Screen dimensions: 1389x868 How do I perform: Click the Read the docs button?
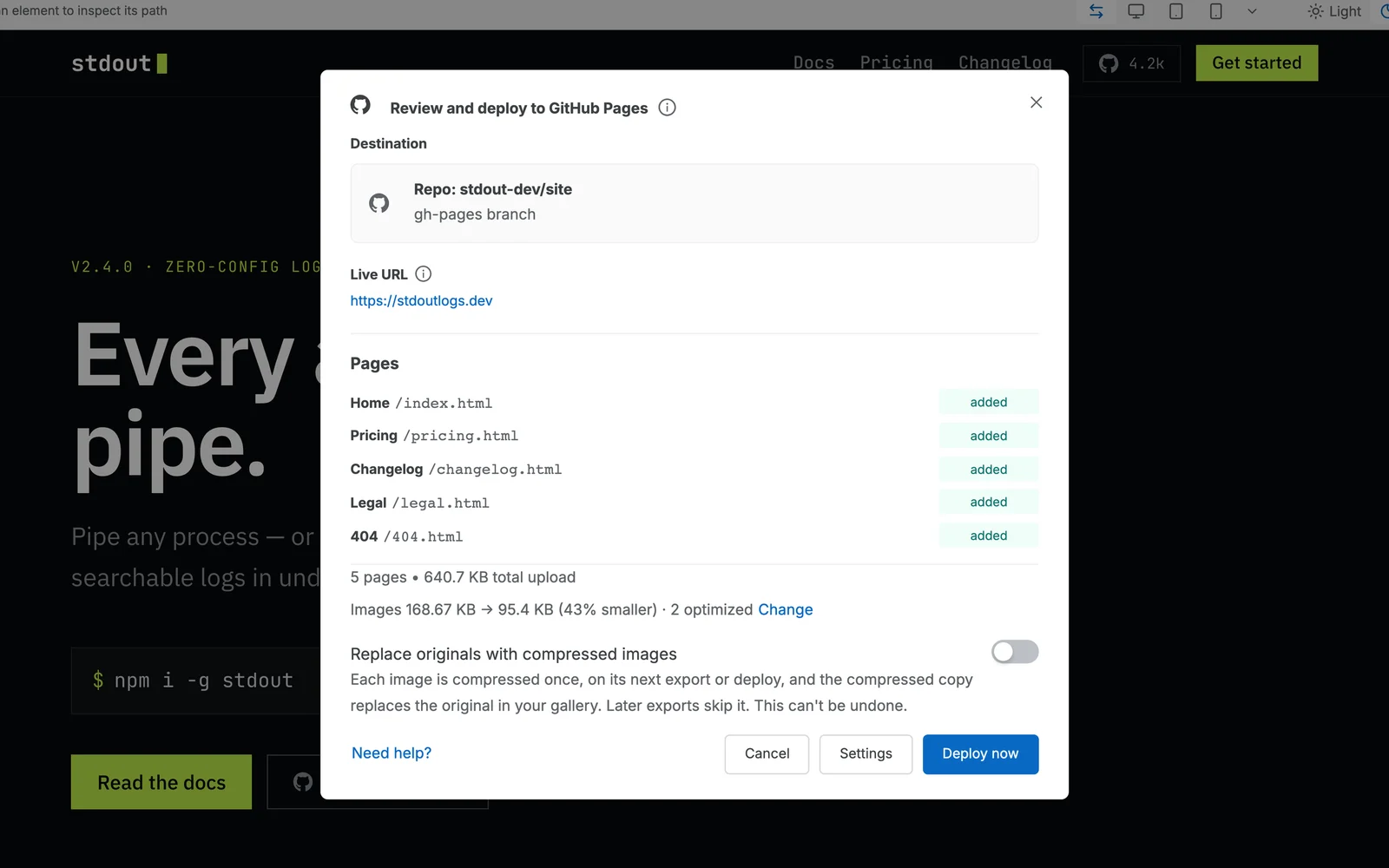point(161,782)
